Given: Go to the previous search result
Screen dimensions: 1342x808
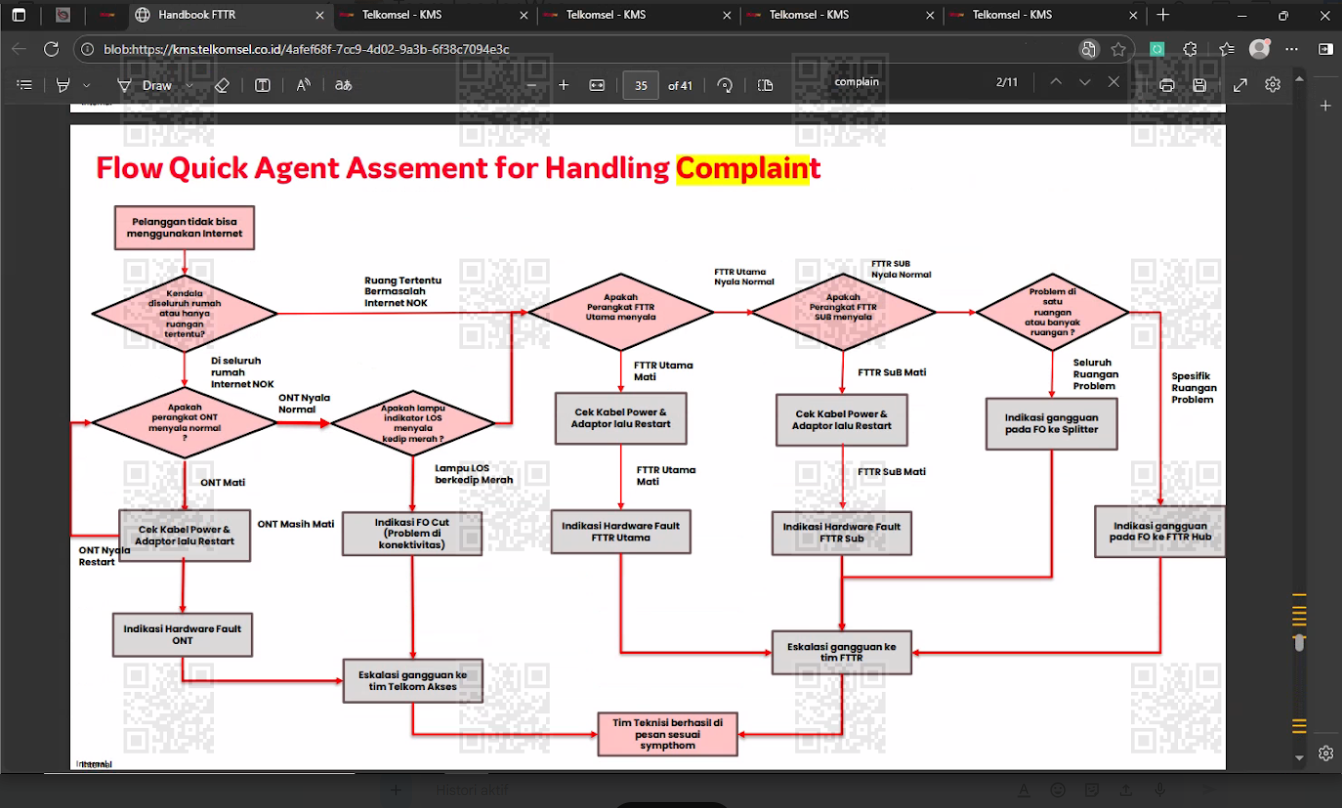Looking at the screenshot, I should coord(1056,82).
